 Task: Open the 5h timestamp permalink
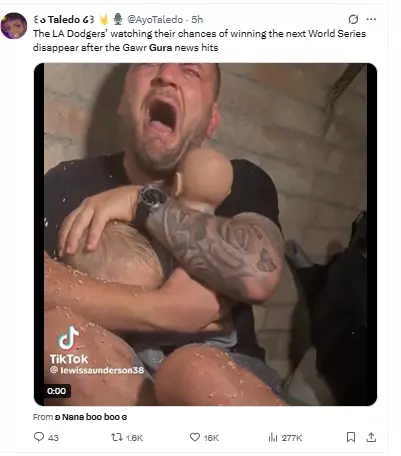click(197, 20)
